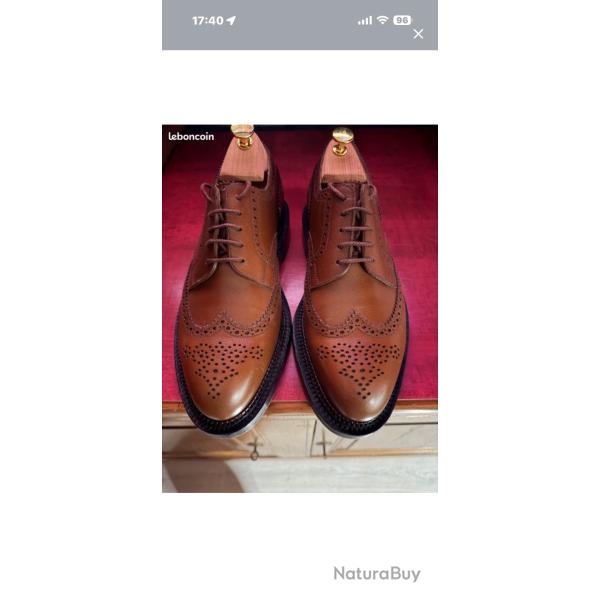
Task: Tap the location arrow icon beside the time
Action: 231,21
